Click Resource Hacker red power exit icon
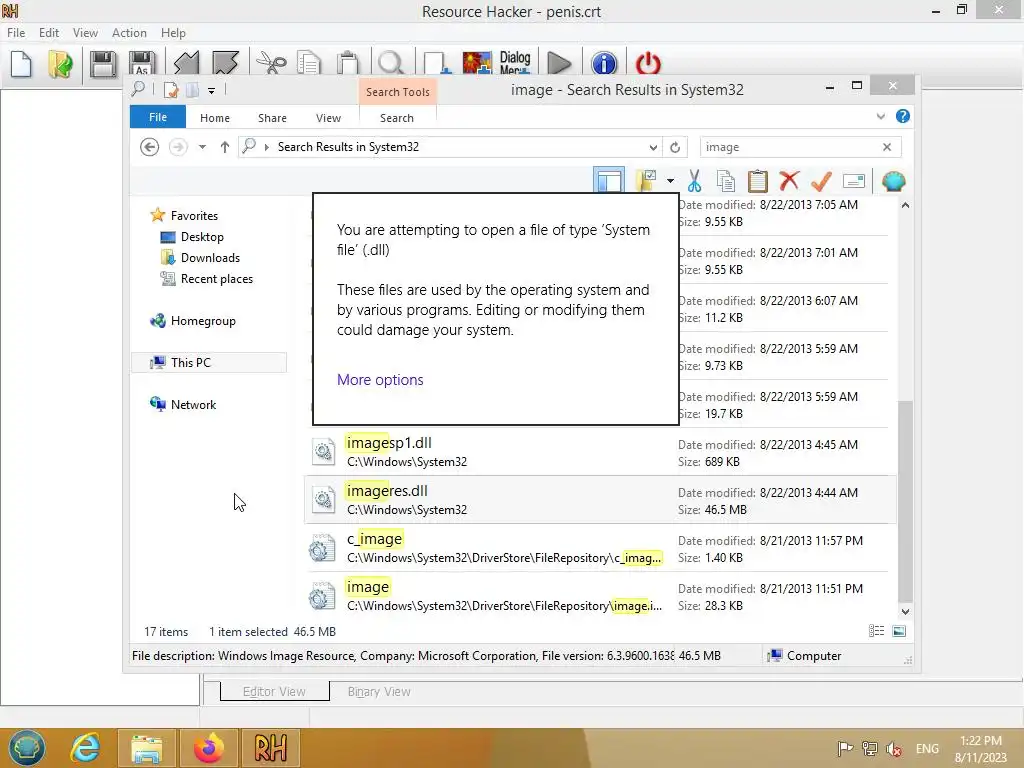This screenshot has width=1024, height=768. click(x=648, y=64)
